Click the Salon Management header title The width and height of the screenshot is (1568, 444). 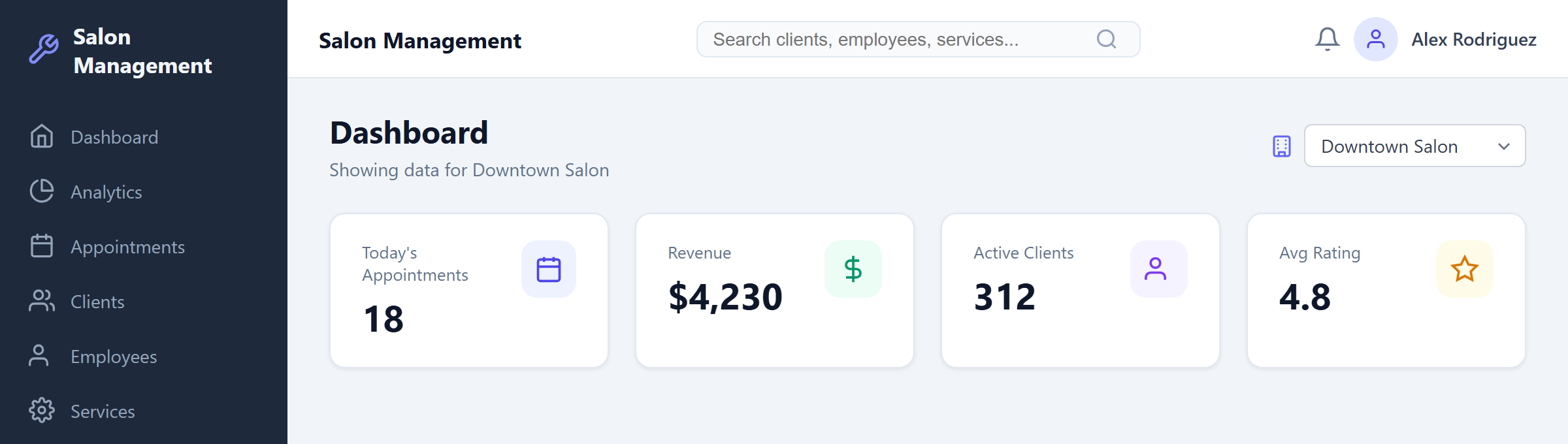click(x=420, y=40)
